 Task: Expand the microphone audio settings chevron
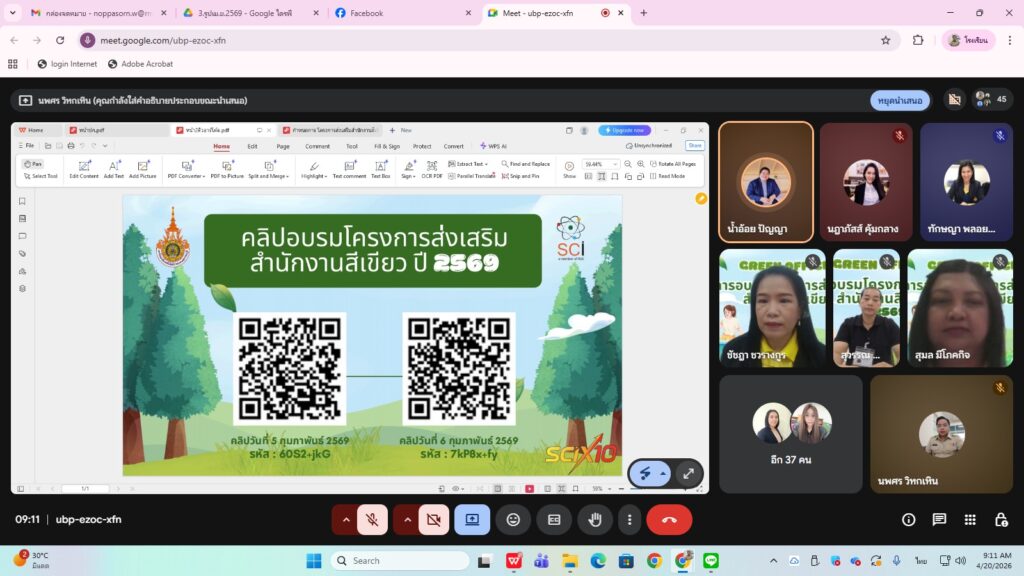346,520
